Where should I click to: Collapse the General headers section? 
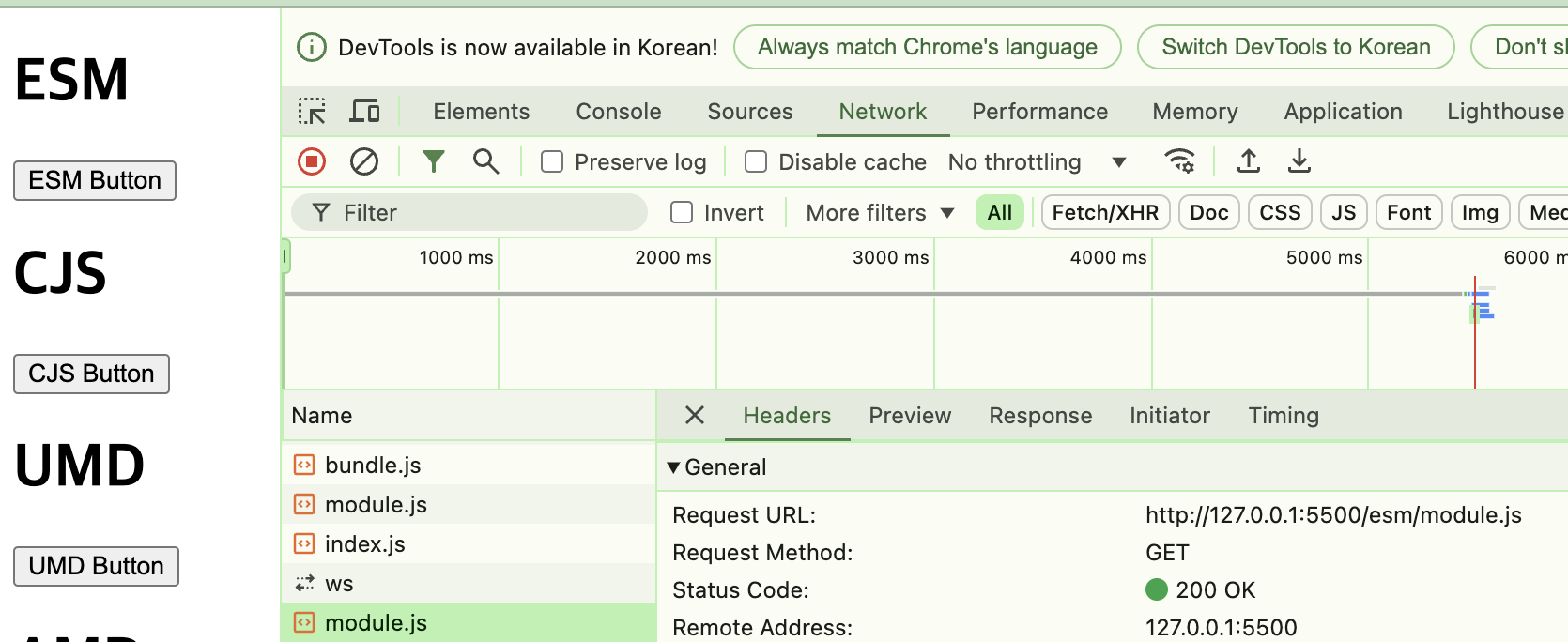click(673, 467)
